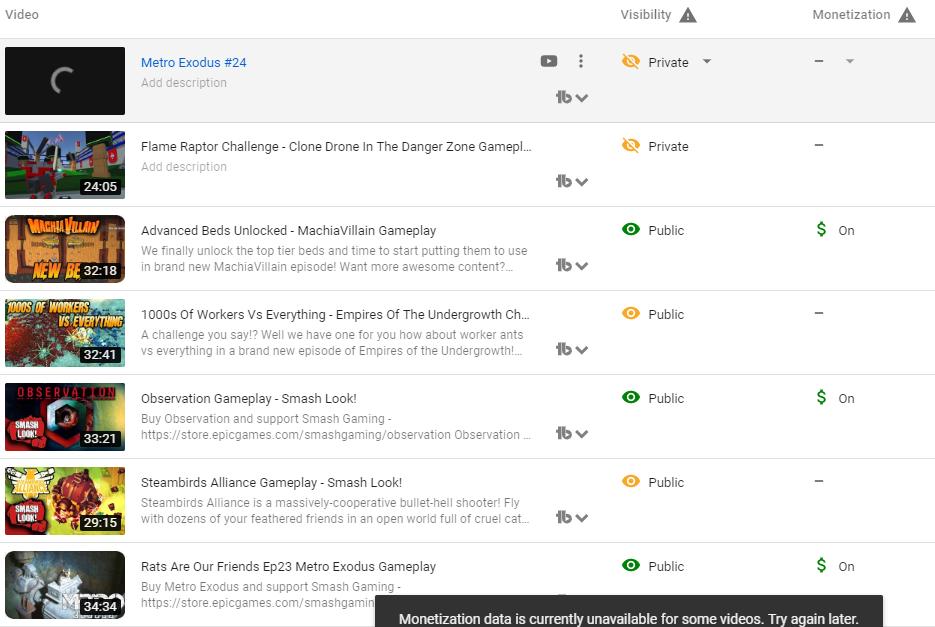Click the Video column header
Screen dimensions: 935x627
click(22, 15)
